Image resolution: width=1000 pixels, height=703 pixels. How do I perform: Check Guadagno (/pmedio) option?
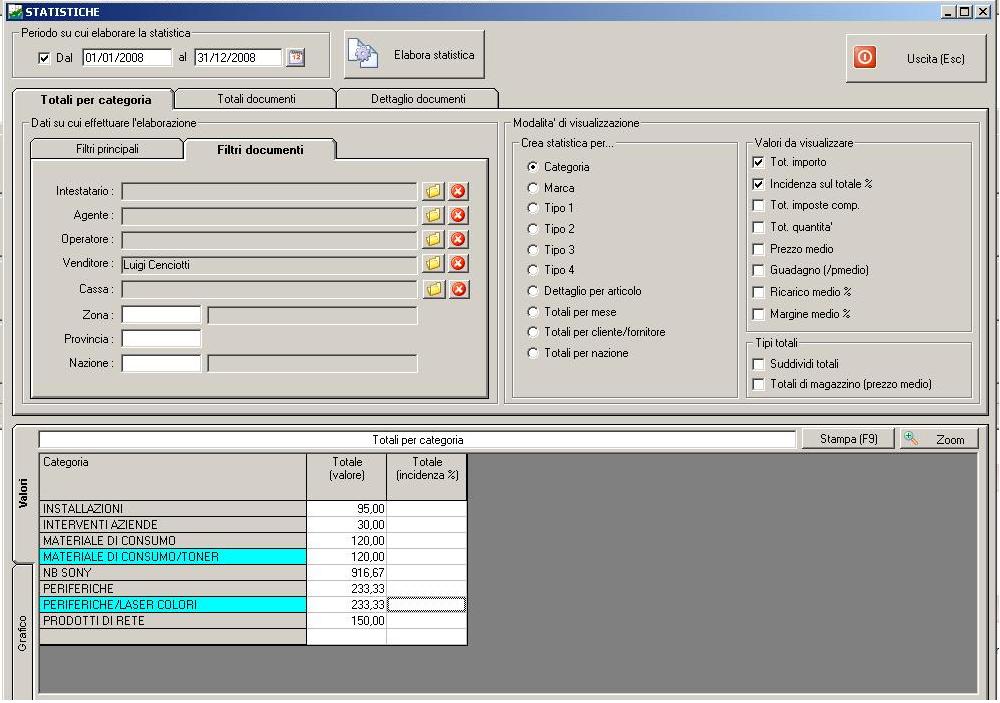tap(758, 270)
